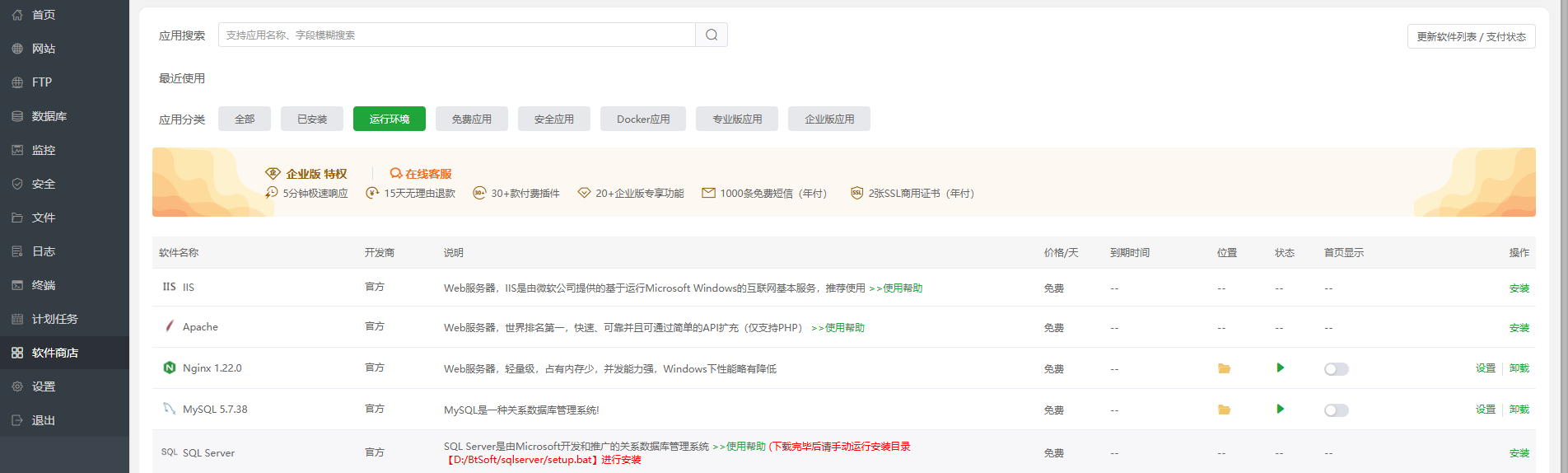Open MySQL install folder location icon
This screenshot has width=1568, height=473.
tap(1225, 410)
